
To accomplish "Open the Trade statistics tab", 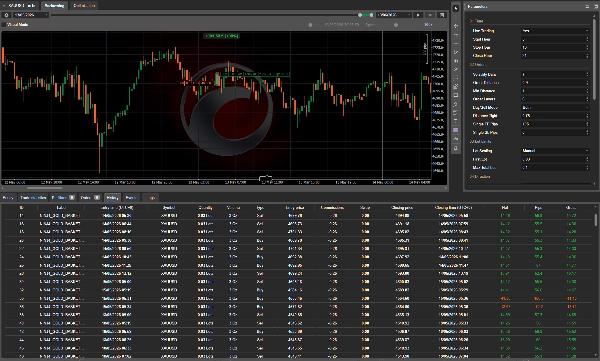I will point(33,198).
